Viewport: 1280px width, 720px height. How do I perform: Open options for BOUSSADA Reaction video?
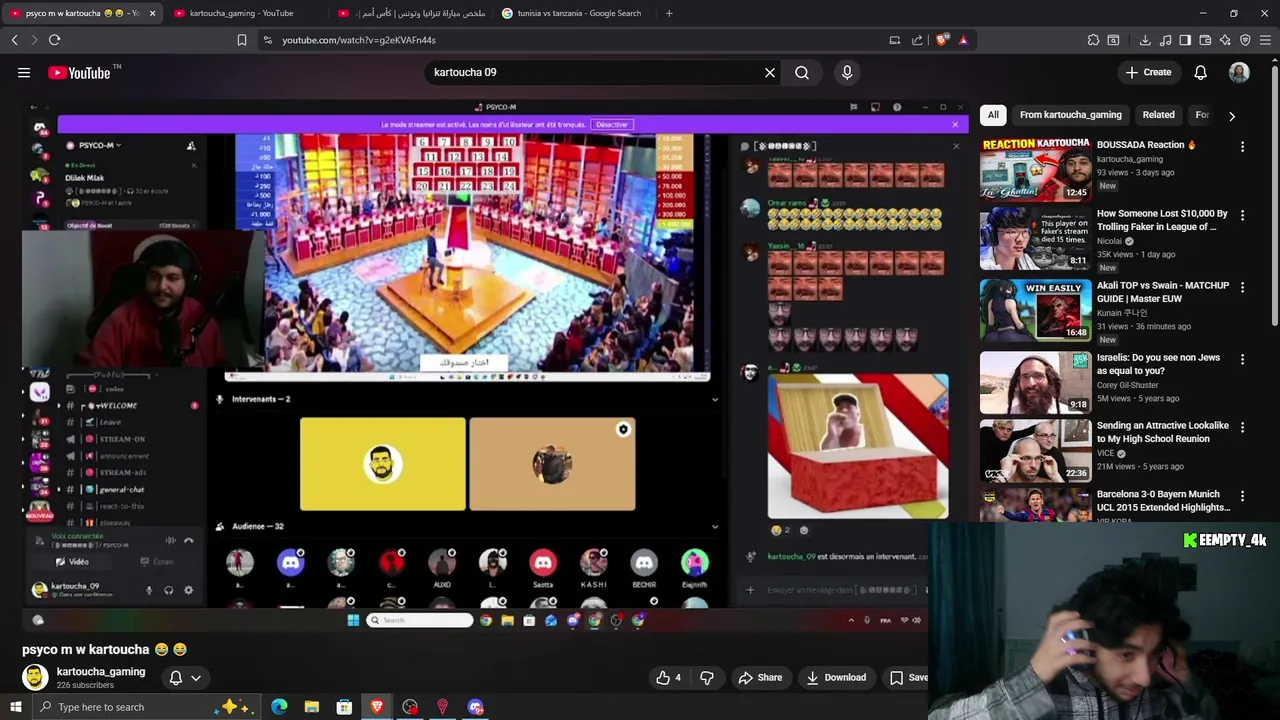click(x=1242, y=146)
